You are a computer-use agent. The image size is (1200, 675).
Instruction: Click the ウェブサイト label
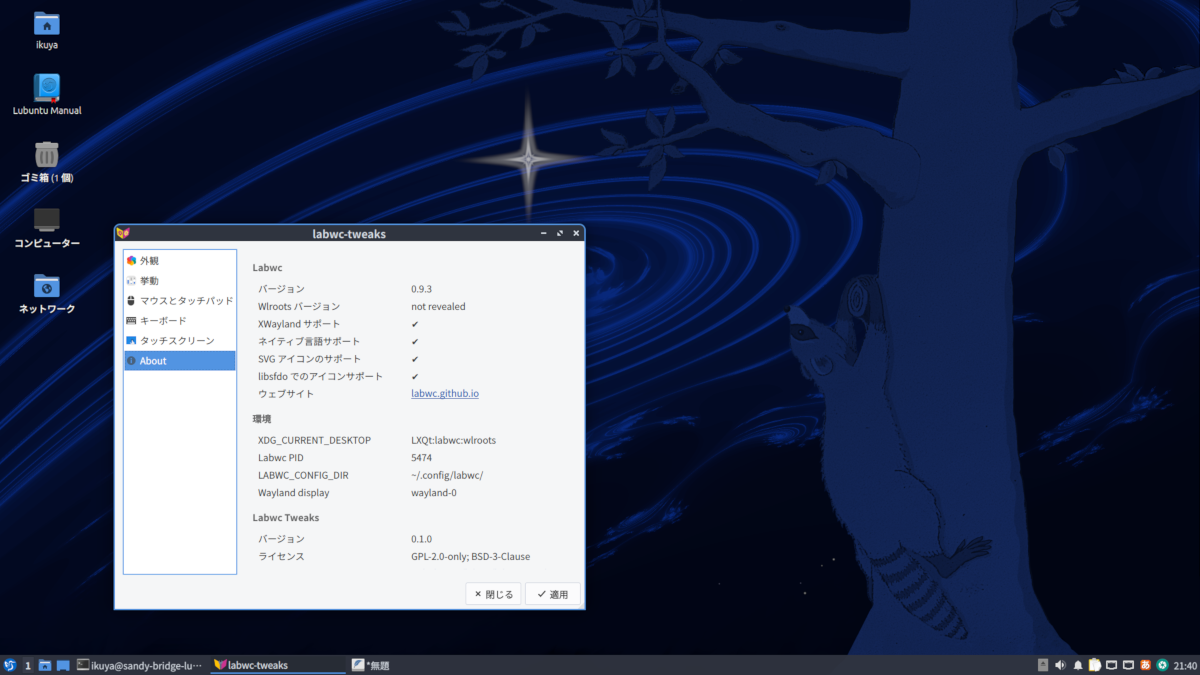[286, 393]
